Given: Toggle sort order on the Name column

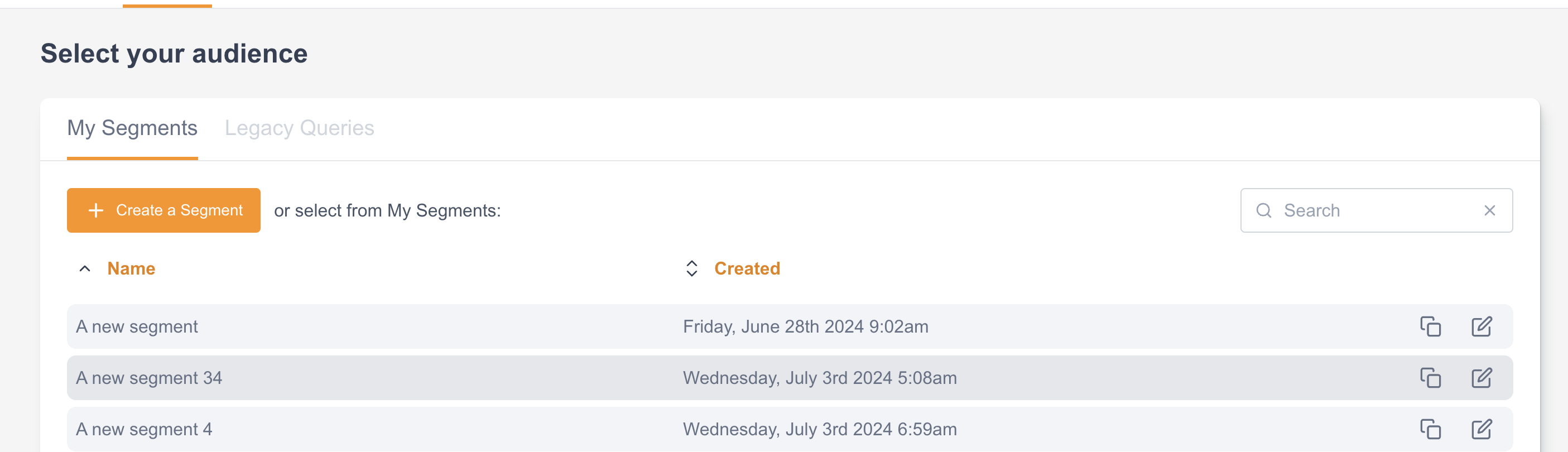Looking at the screenshot, I should [132, 268].
